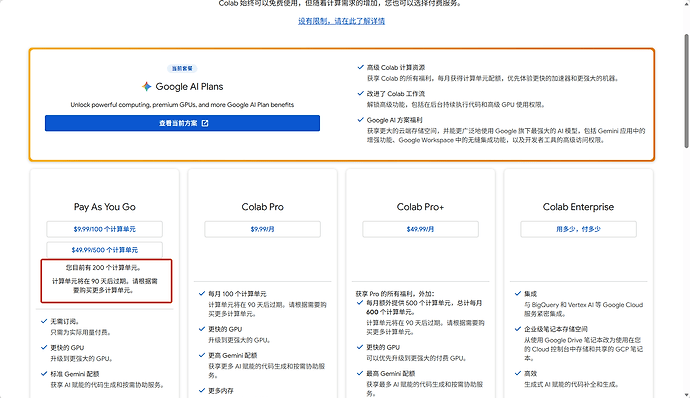Open the 查看当前方案 blue button
The width and height of the screenshot is (690, 398).
182,123
